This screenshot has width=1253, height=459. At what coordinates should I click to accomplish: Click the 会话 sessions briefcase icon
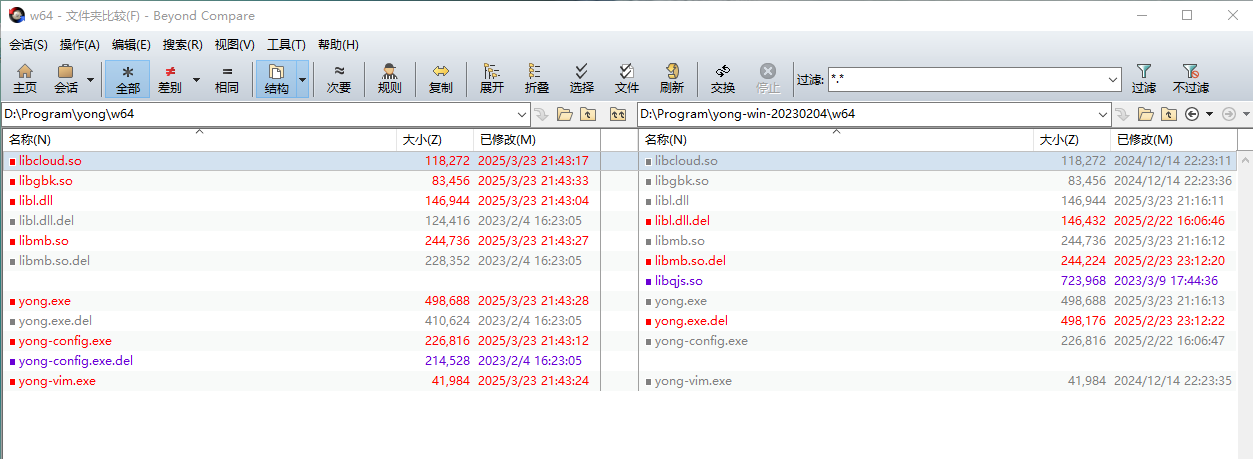(x=66, y=78)
